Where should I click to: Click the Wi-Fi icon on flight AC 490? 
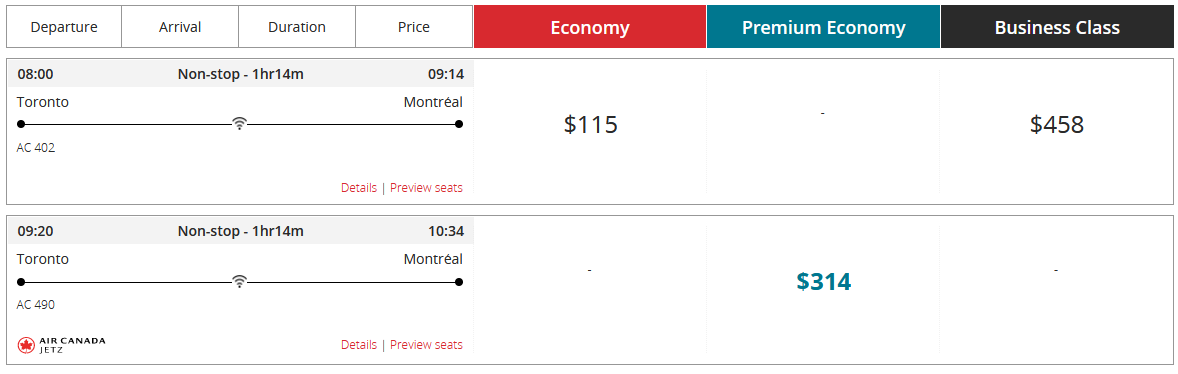[240, 282]
